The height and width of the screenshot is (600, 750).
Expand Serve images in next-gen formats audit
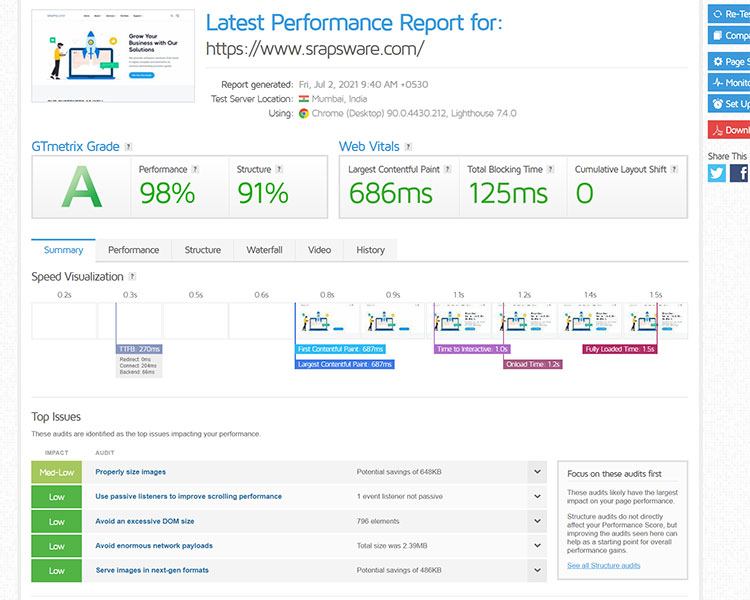click(538, 570)
